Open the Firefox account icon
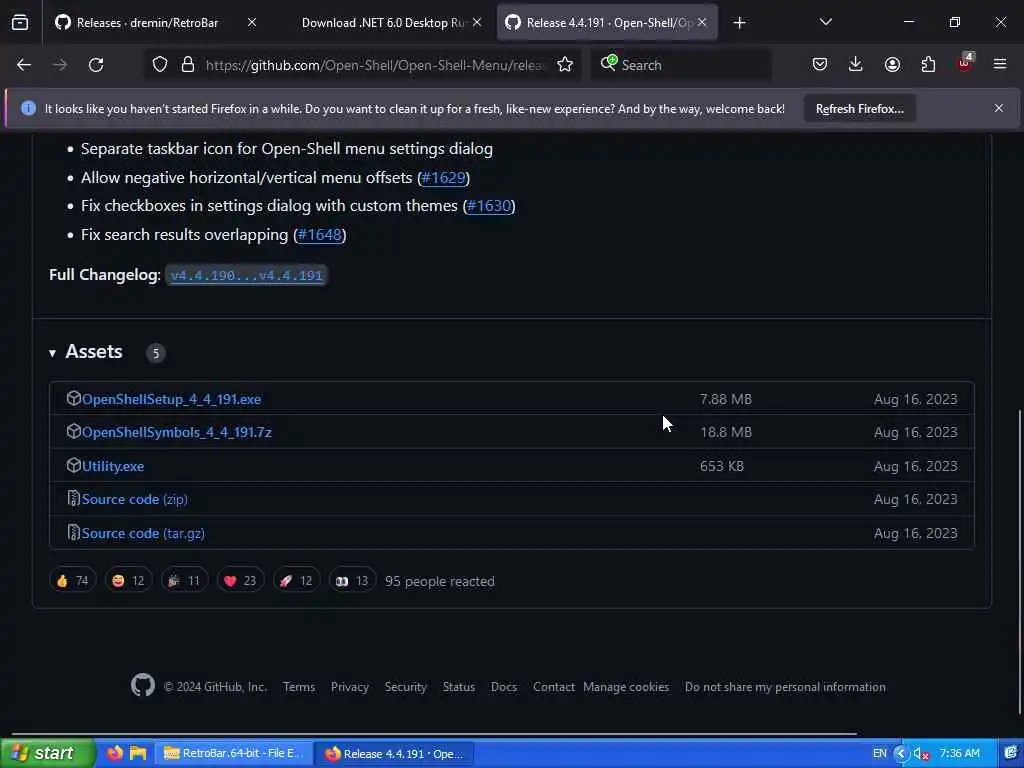 tap(892, 65)
